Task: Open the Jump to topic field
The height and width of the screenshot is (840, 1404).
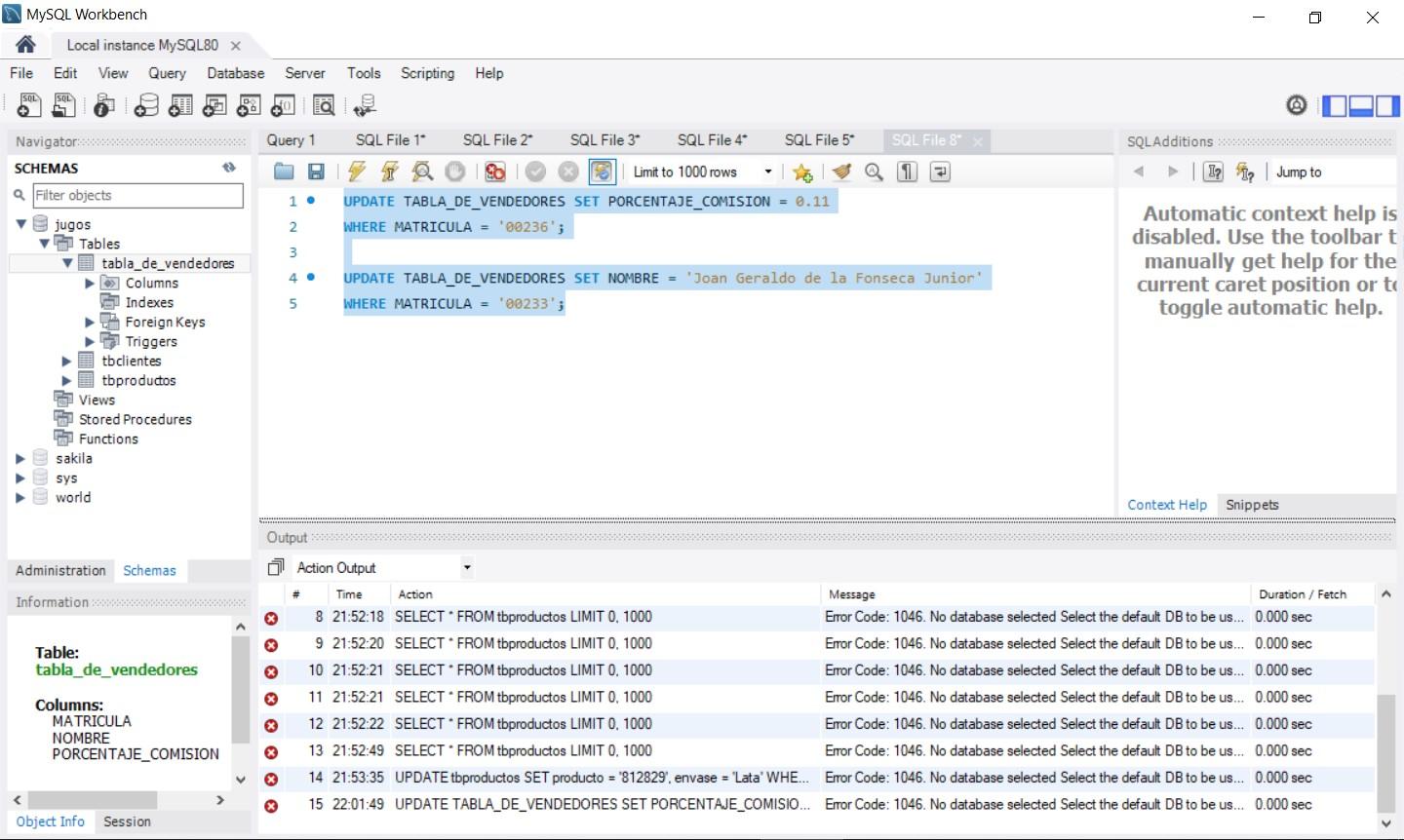Action: click(x=1336, y=172)
